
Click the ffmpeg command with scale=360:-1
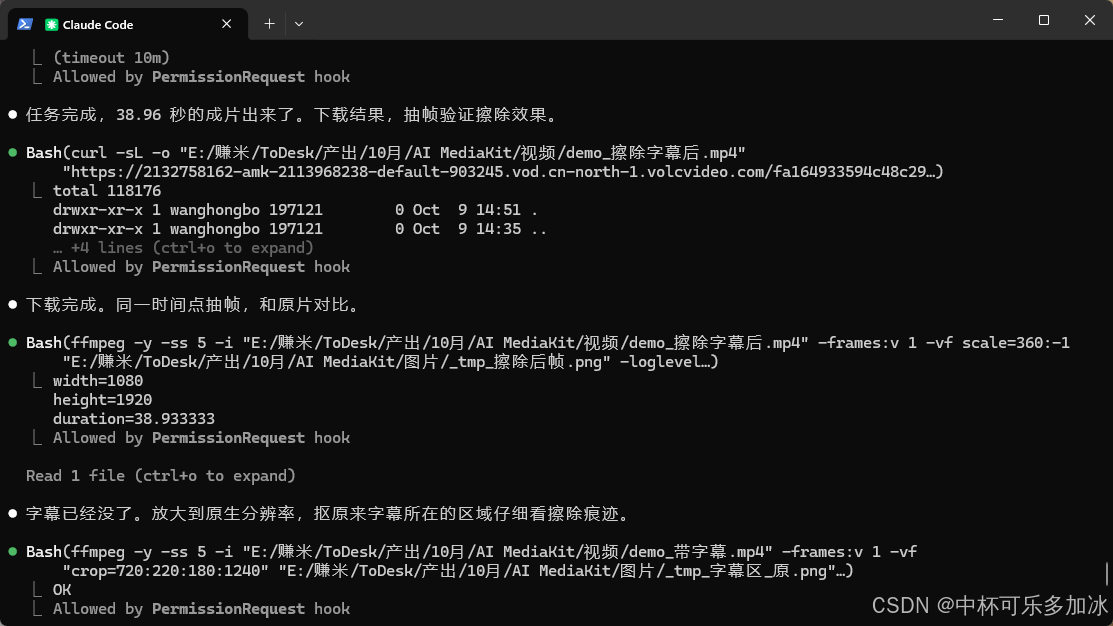(x=547, y=343)
